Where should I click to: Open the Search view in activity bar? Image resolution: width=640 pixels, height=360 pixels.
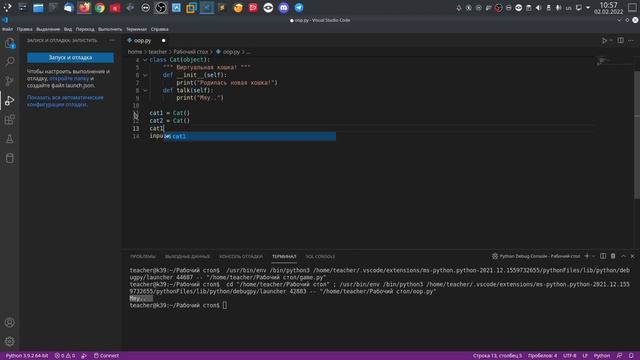pos(9,62)
